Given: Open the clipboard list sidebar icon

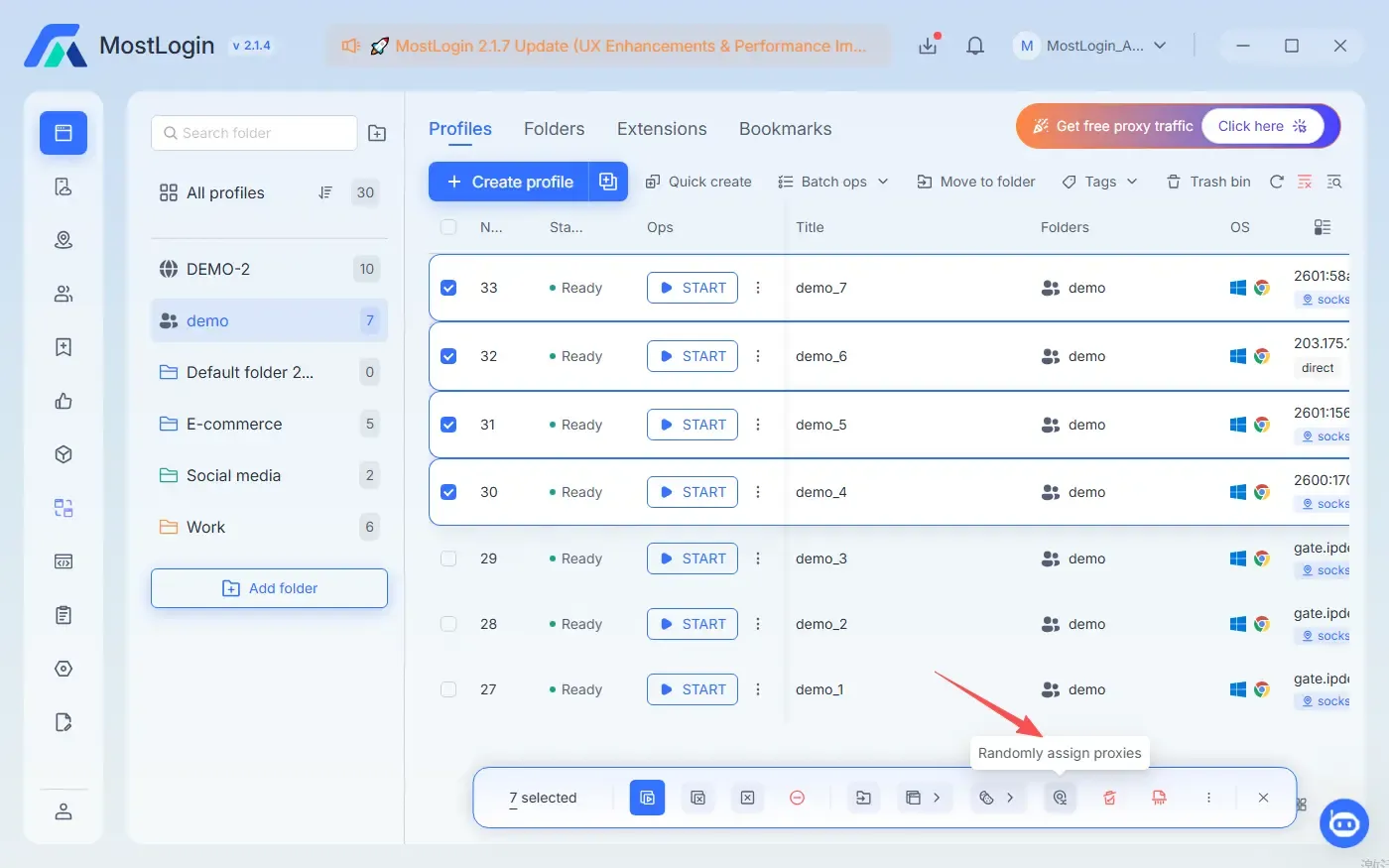Looking at the screenshot, I should tap(63, 615).
